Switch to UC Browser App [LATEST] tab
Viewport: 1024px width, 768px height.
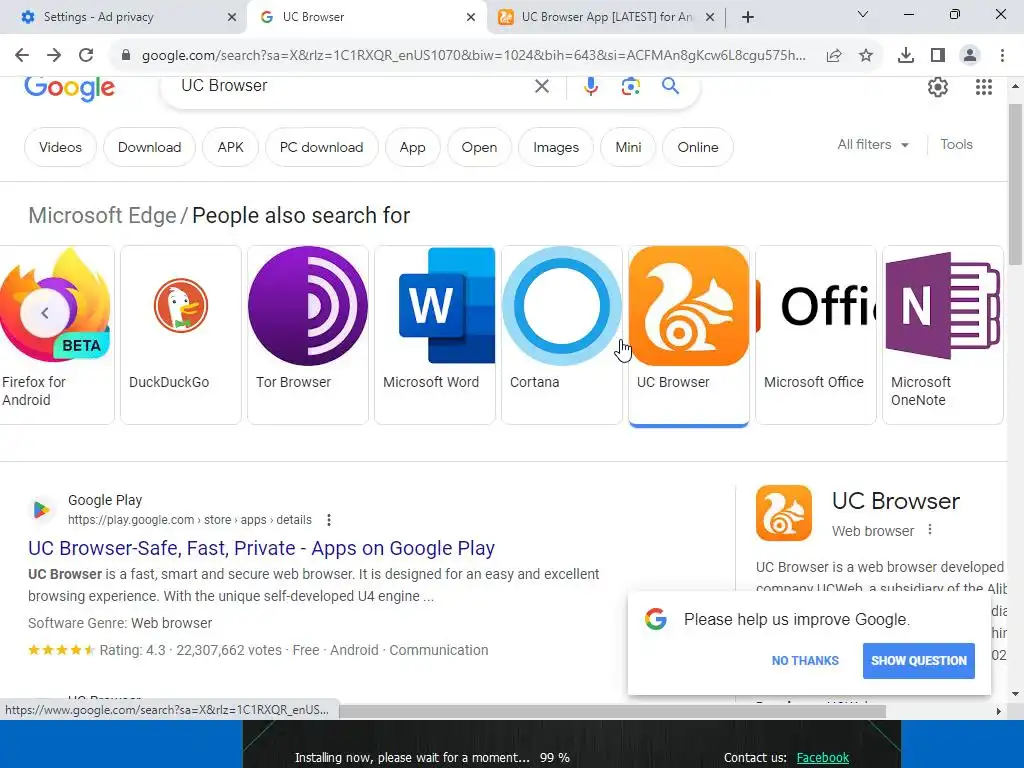pos(606,17)
